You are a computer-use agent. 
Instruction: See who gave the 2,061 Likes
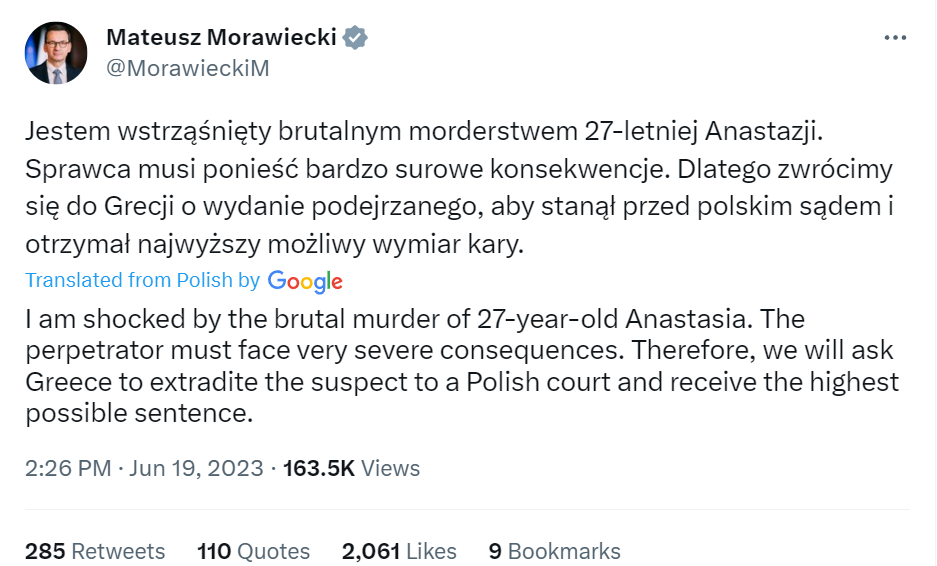(399, 551)
